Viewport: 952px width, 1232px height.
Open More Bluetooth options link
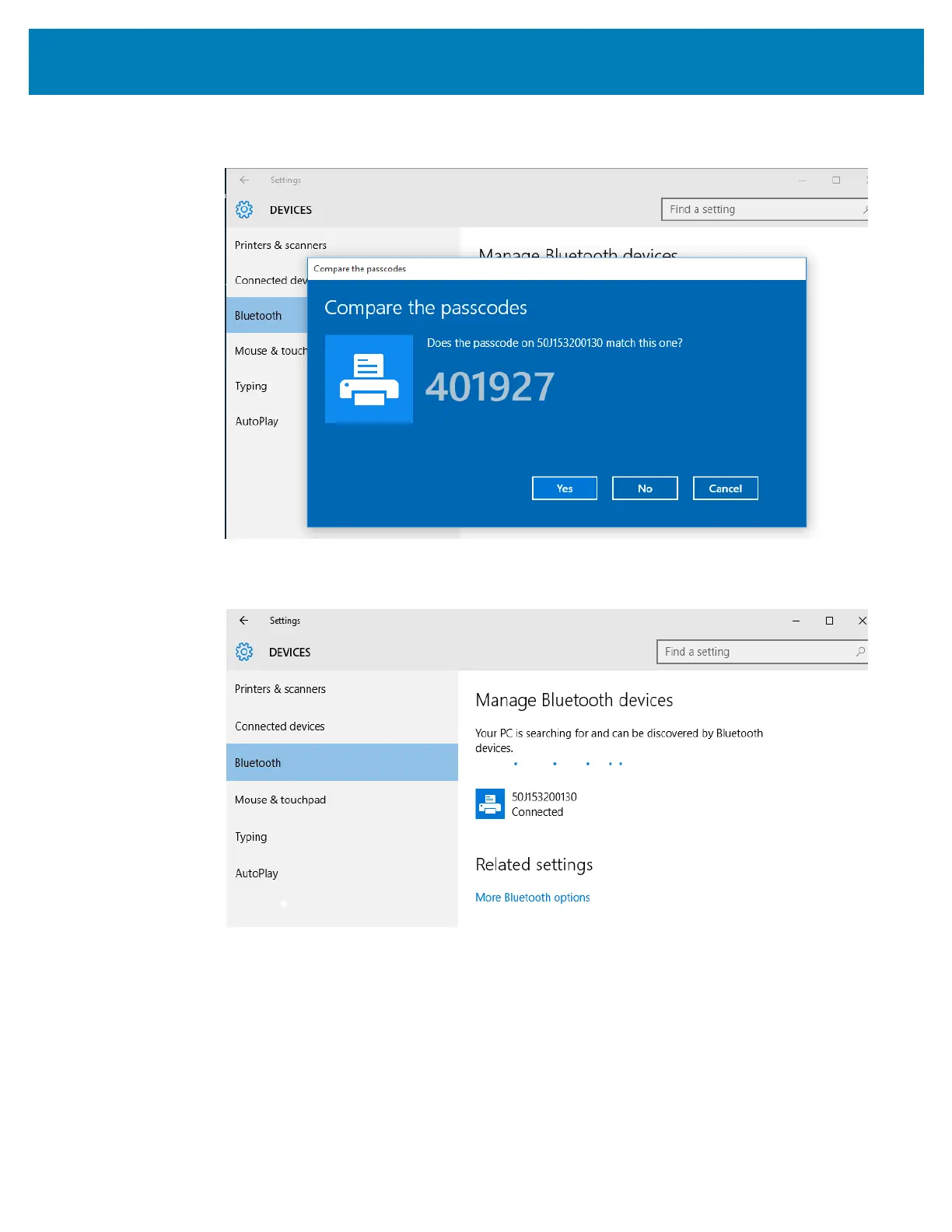tap(533, 898)
